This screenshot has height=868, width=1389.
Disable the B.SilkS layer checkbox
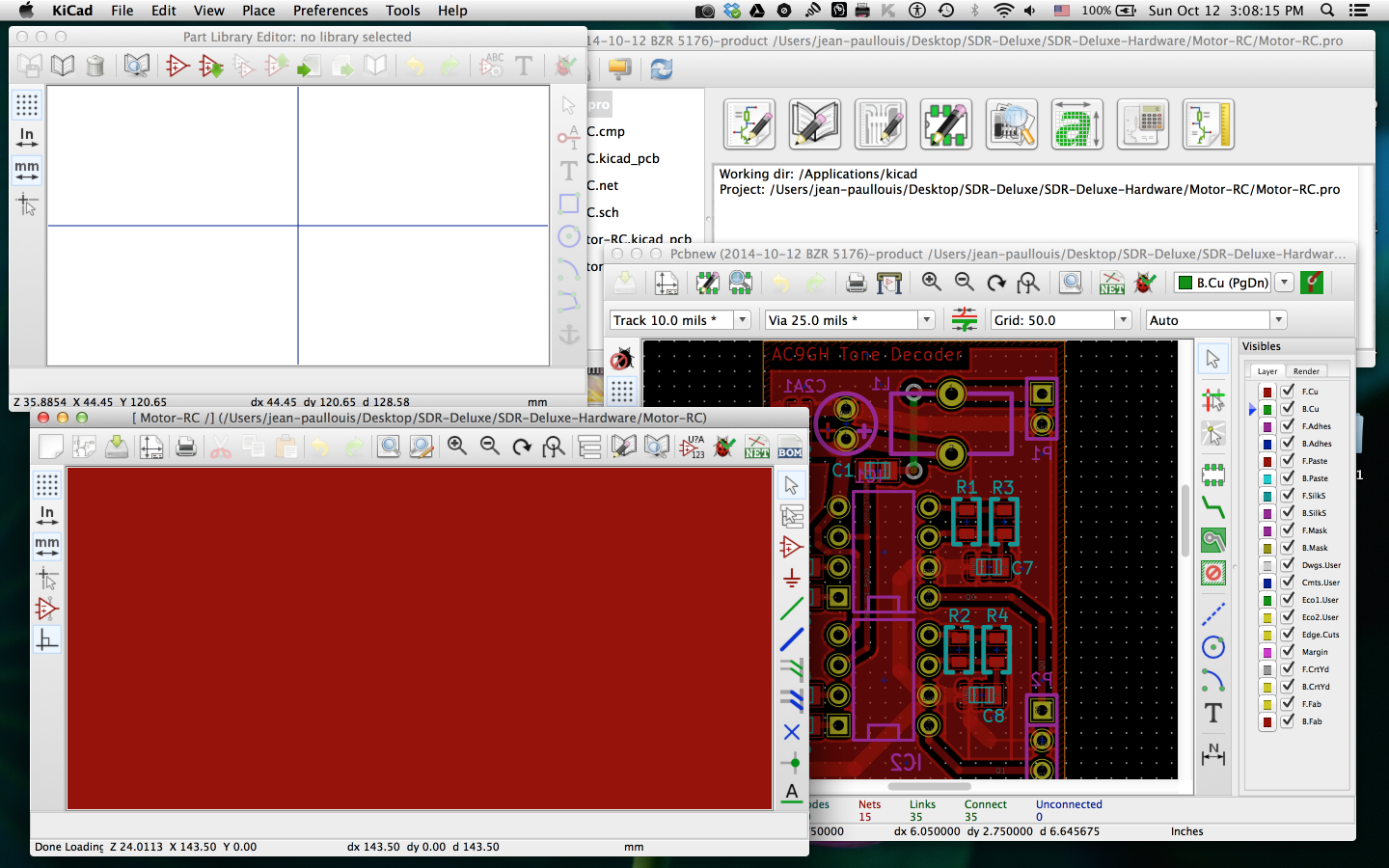[1288, 512]
